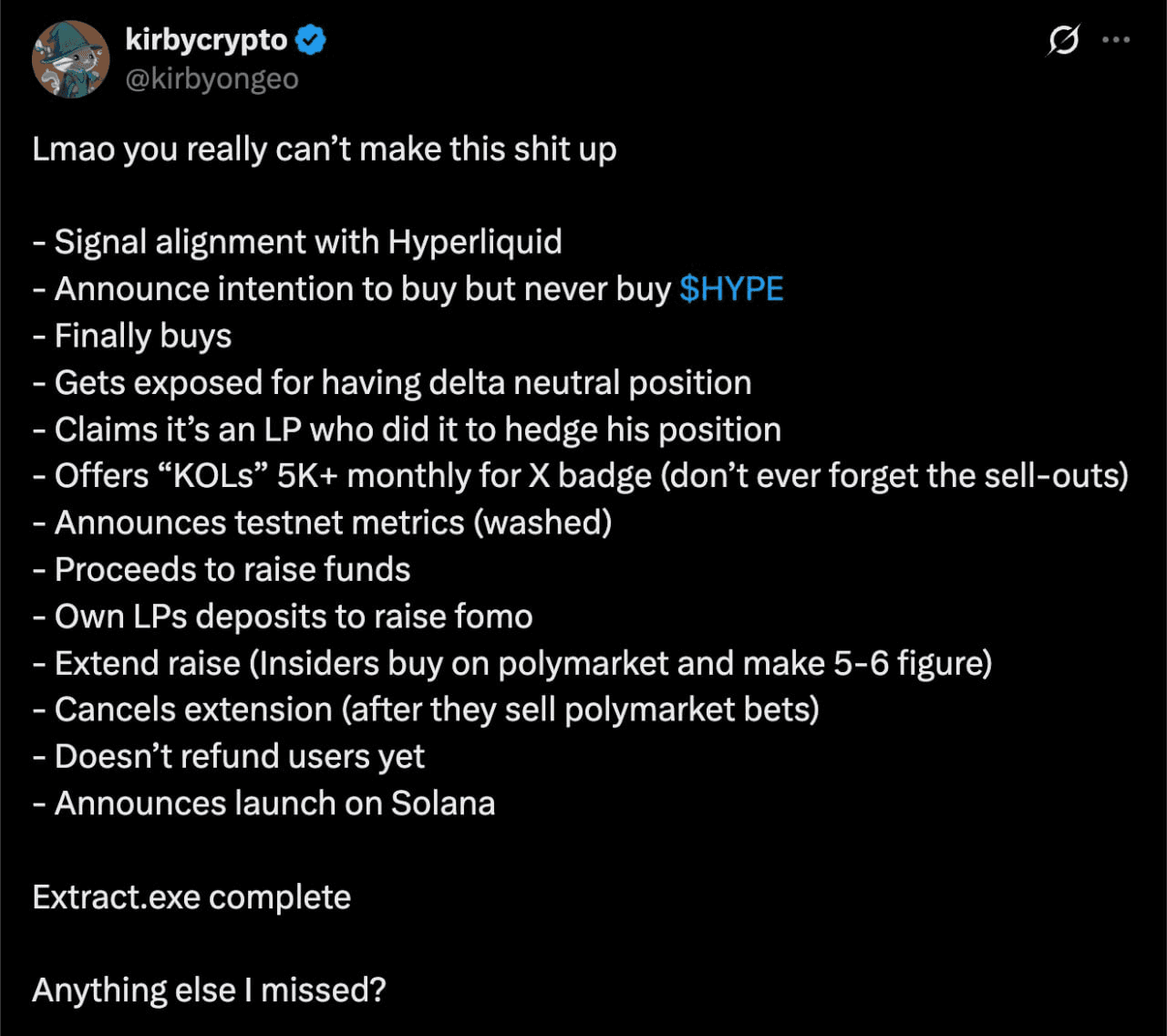Click the "Own LPs deposits" line
The width and height of the screenshot is (1167, 1036).
(283, 617)
